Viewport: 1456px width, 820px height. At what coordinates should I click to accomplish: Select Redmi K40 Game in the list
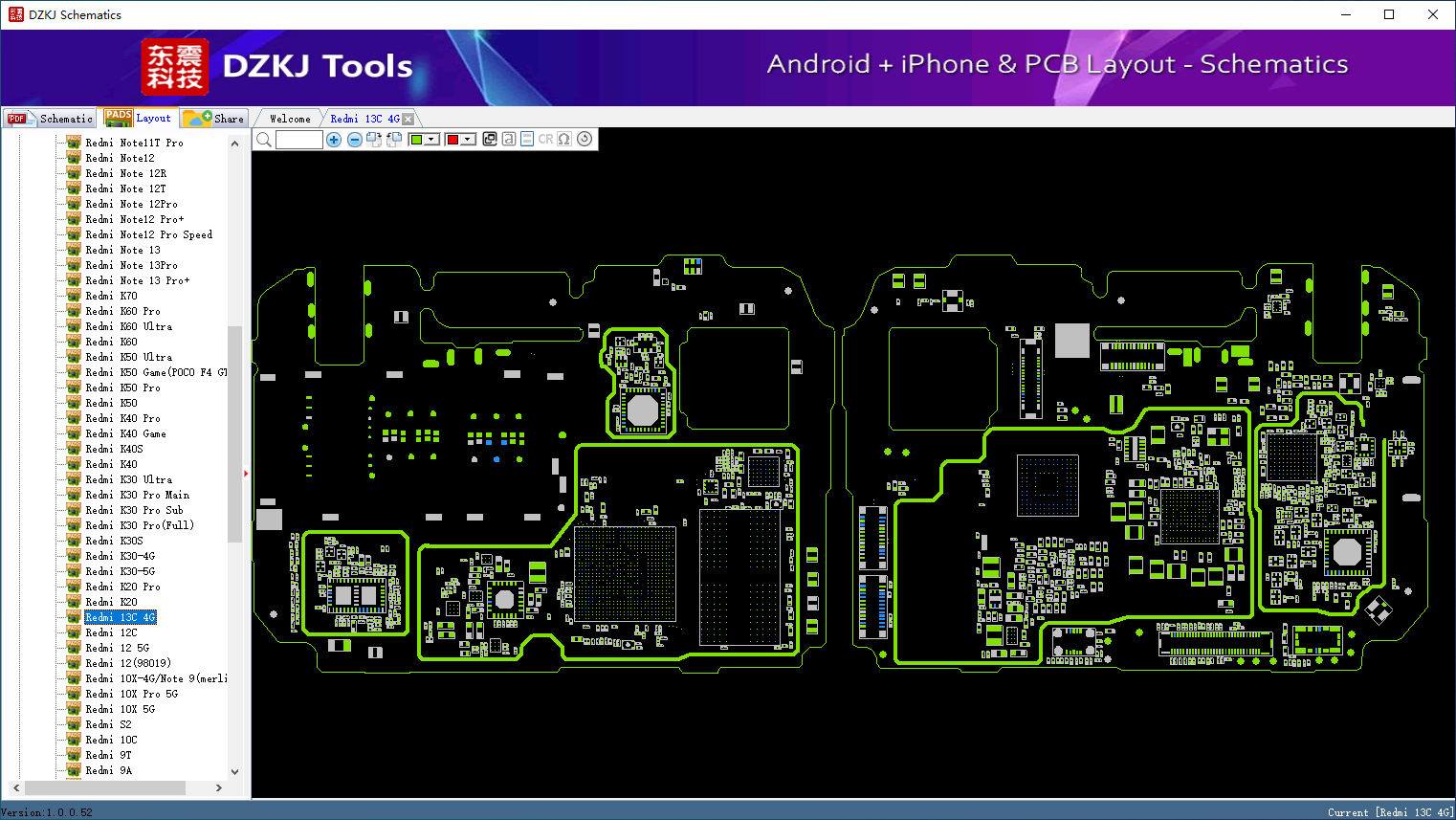[125, 433]
